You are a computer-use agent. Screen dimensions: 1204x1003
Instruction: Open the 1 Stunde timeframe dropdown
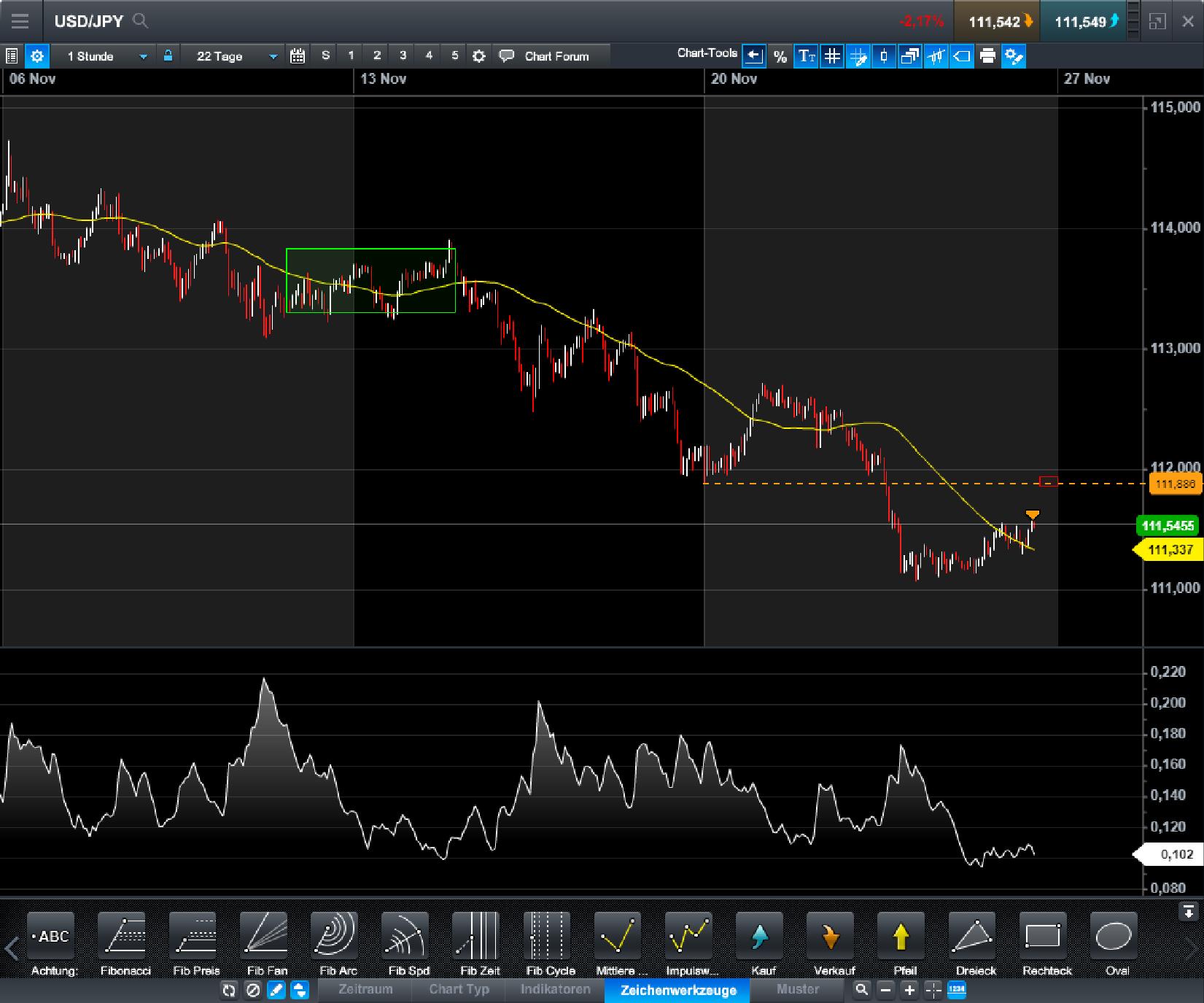143,55
